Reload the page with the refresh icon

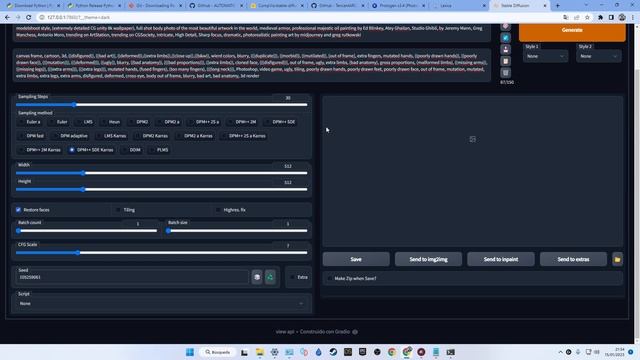pyautogui.click(x=29, y=17)
